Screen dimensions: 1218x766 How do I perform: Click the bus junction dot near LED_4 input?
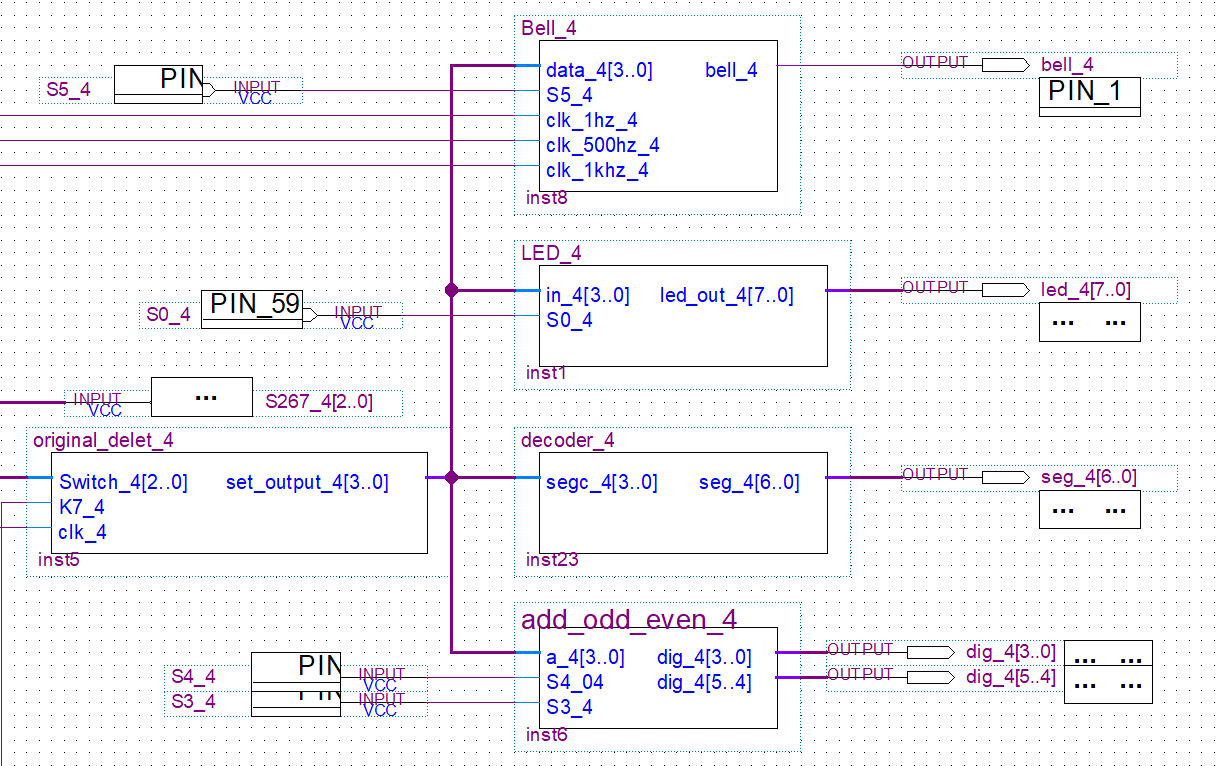(x=451, y=290)
